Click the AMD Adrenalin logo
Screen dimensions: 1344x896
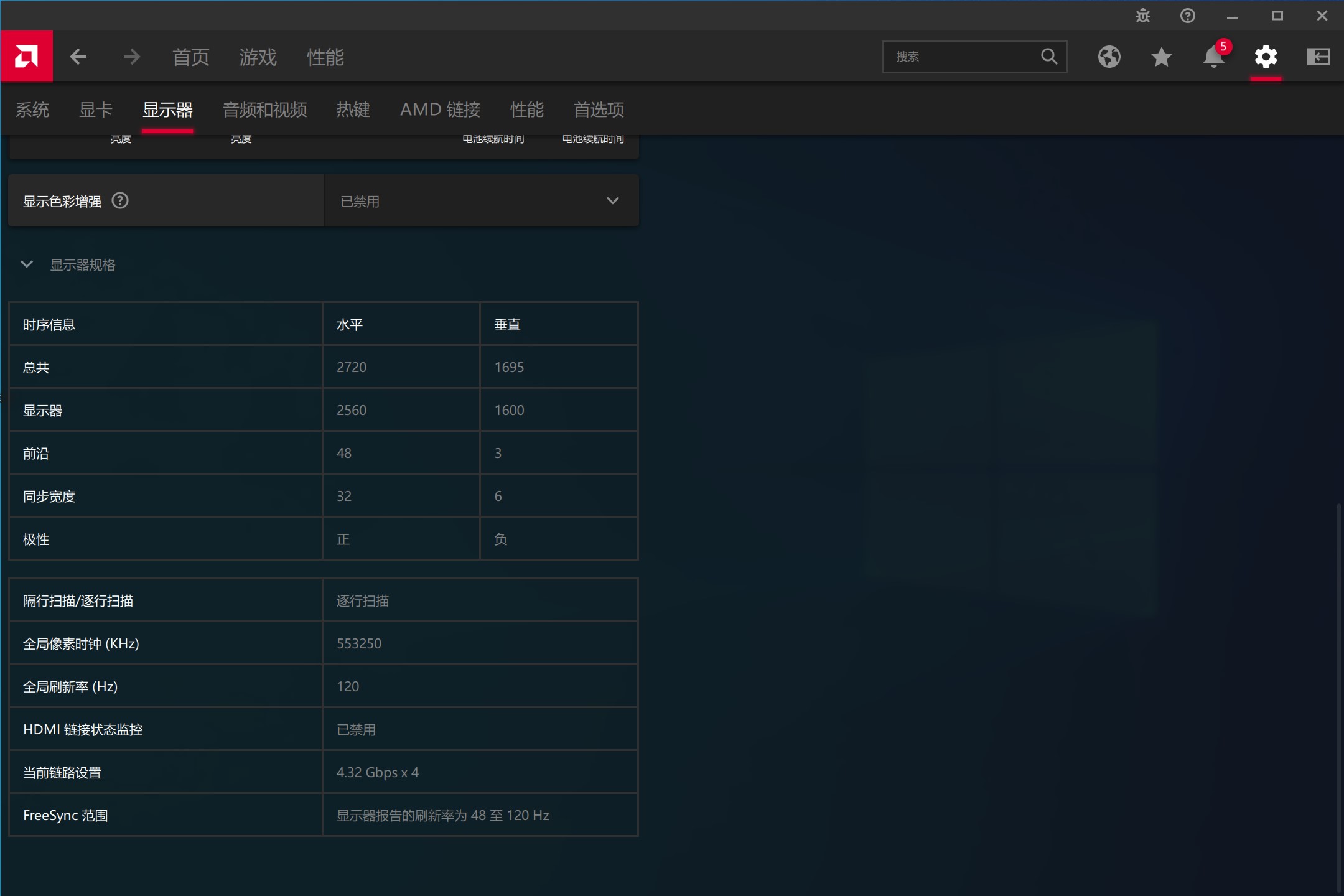(x=27, y=56)
